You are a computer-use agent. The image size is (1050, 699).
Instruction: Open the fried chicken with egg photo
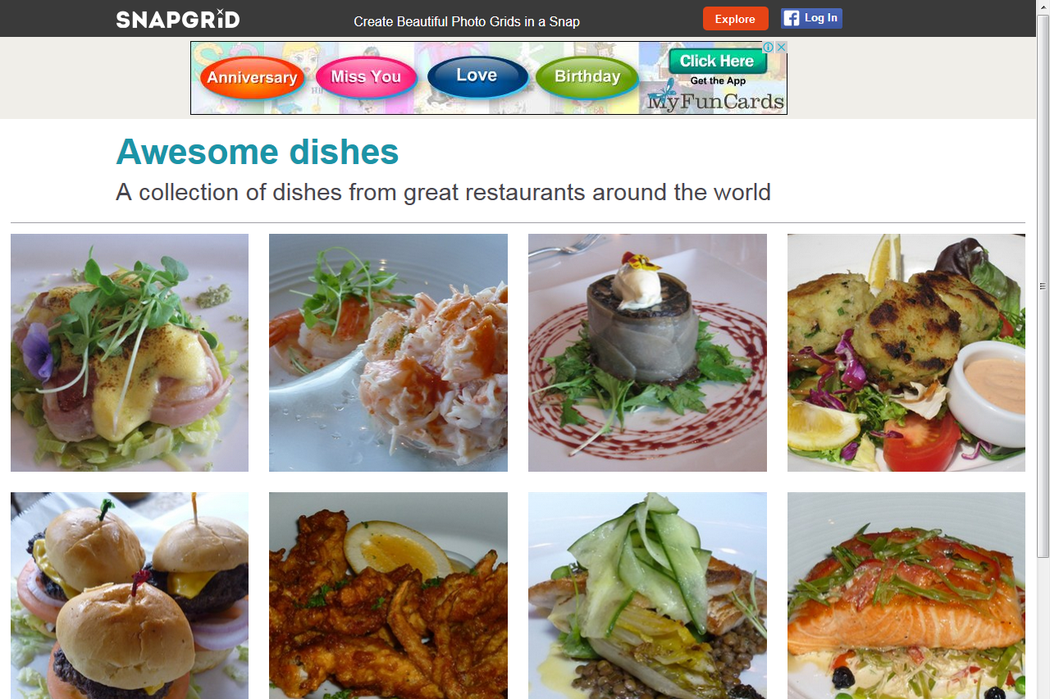pos(388,596)
